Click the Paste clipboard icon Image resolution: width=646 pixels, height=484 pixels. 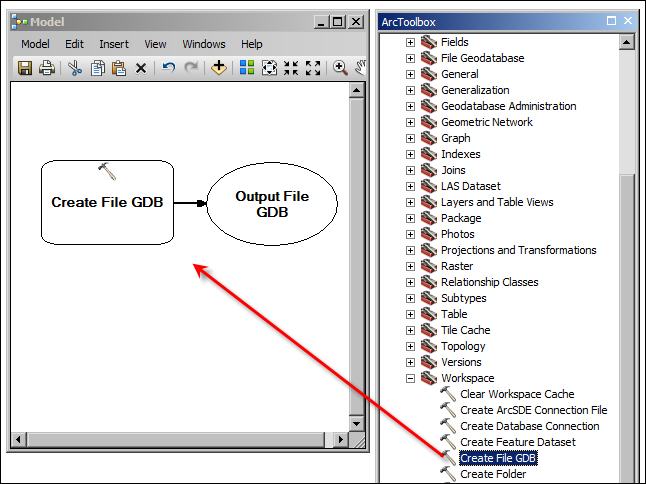tap(119, 68)
